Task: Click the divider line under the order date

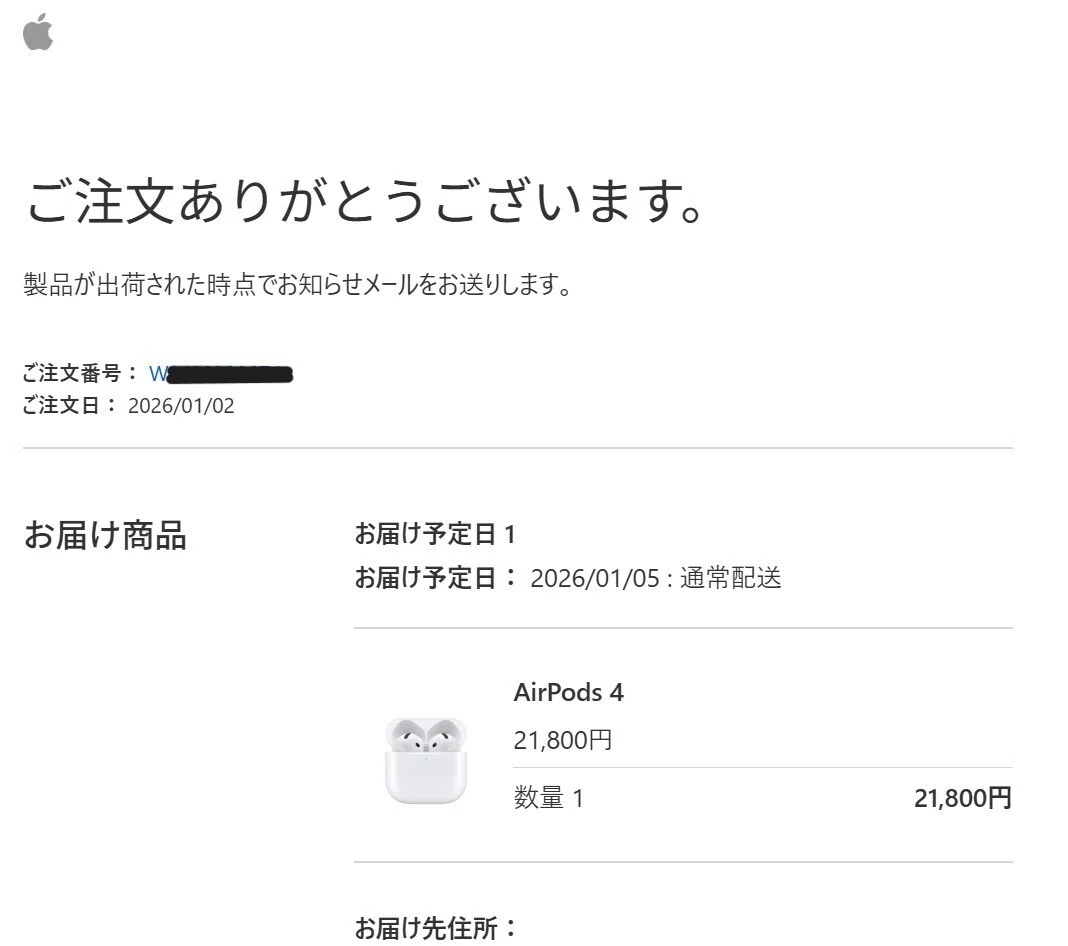Action: coord(518,448)
